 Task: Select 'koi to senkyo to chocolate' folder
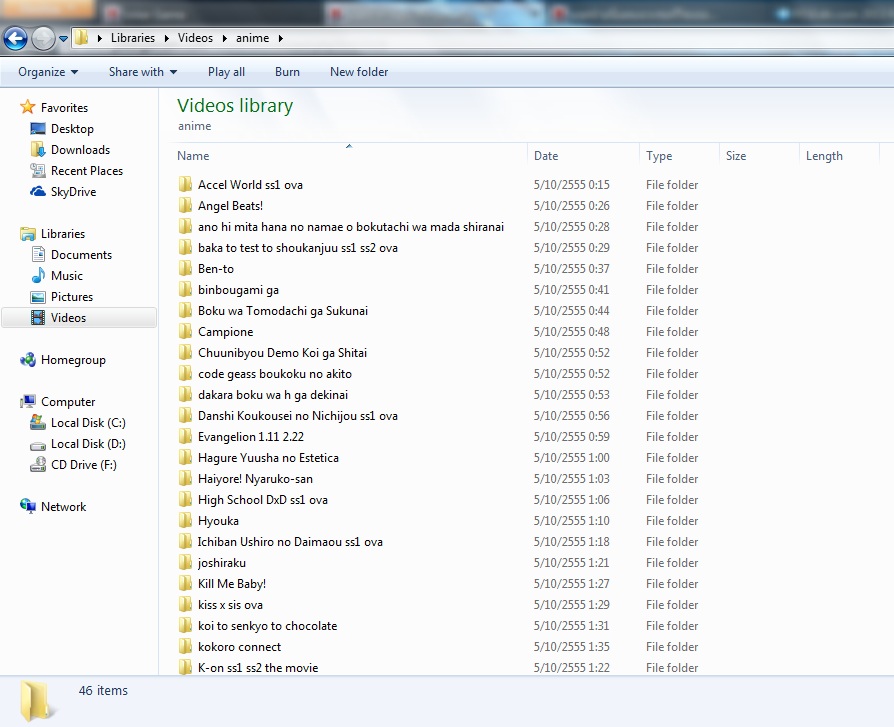267,626
